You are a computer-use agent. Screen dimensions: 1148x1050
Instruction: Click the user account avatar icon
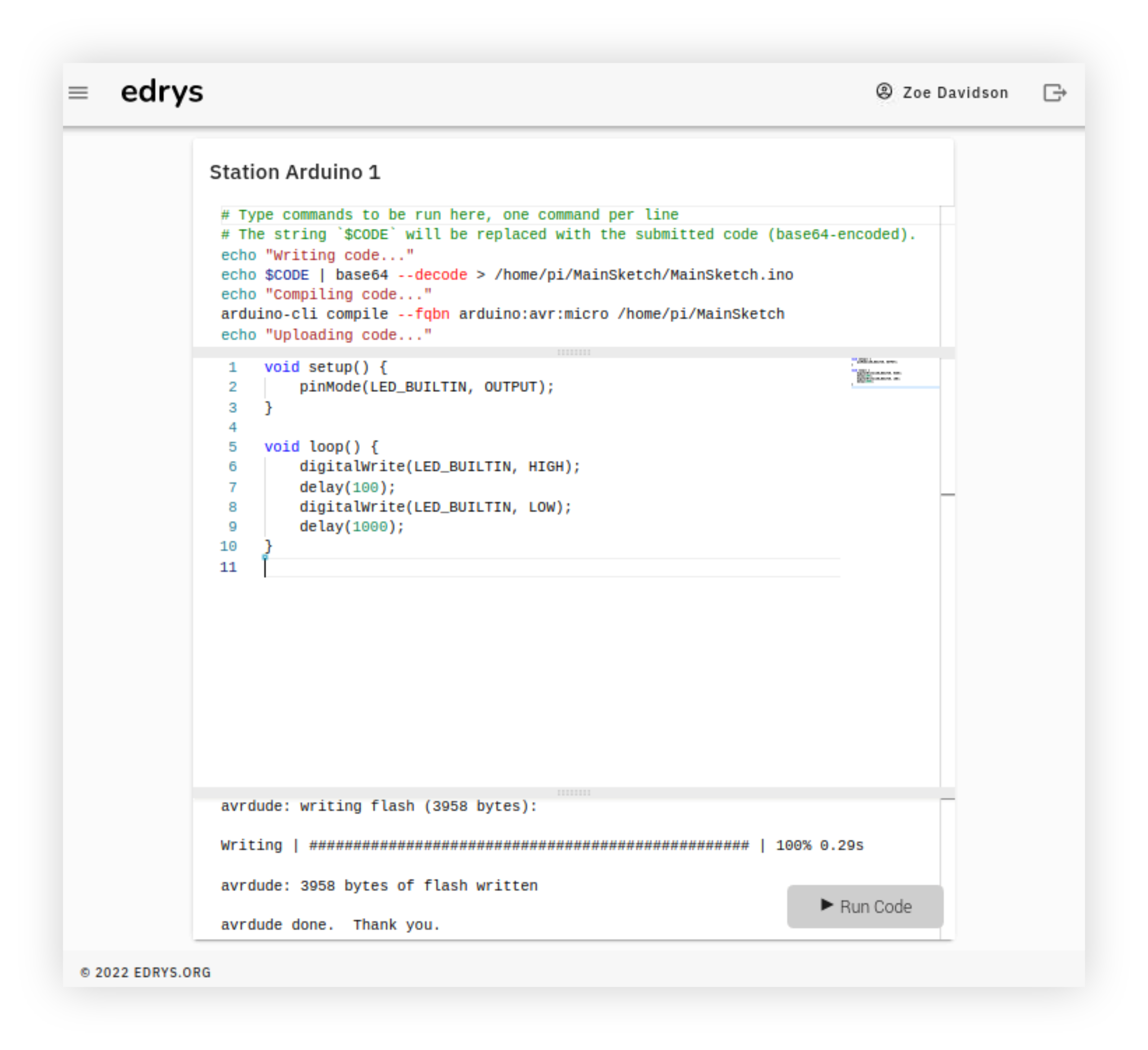(884, 92)
